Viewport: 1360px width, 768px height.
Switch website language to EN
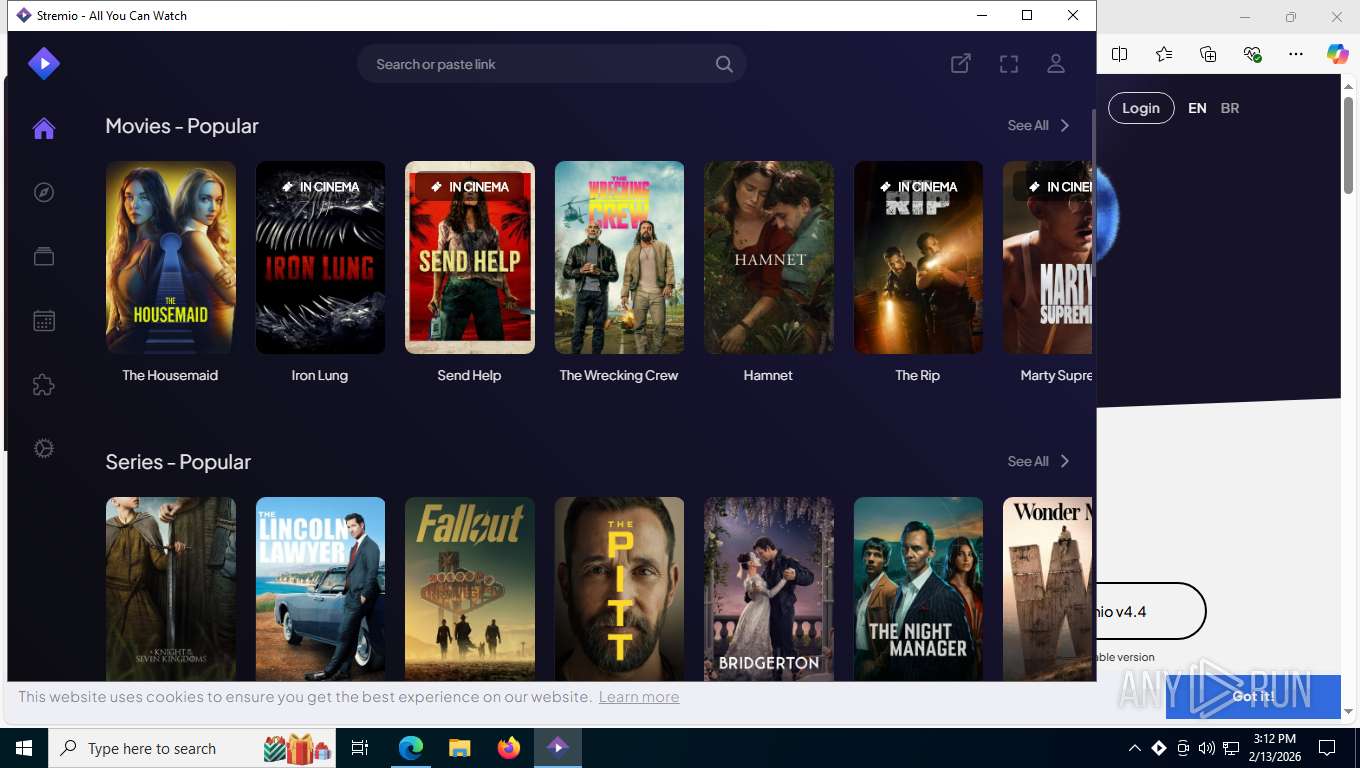1197,108
